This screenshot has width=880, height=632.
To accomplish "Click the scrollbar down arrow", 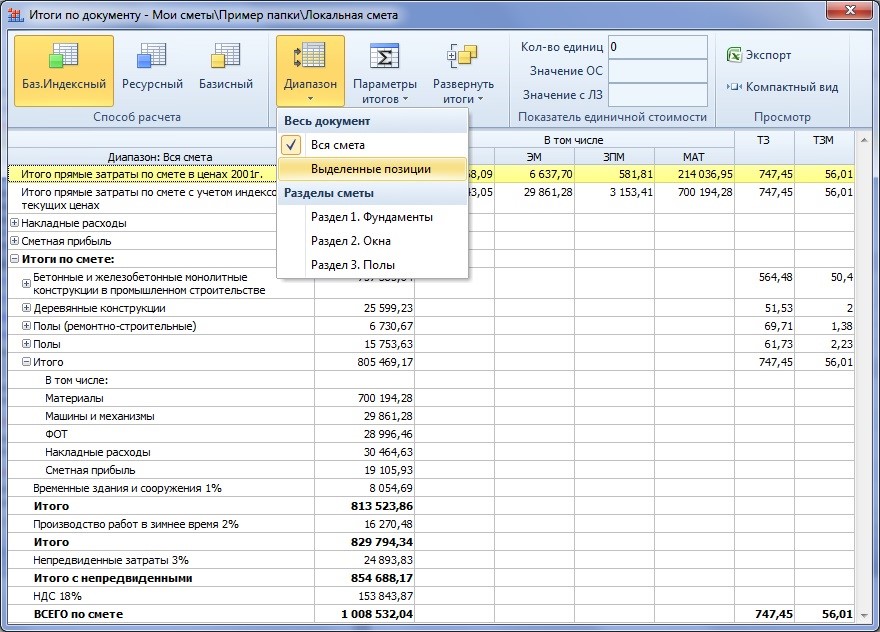I will click(864, 615).
